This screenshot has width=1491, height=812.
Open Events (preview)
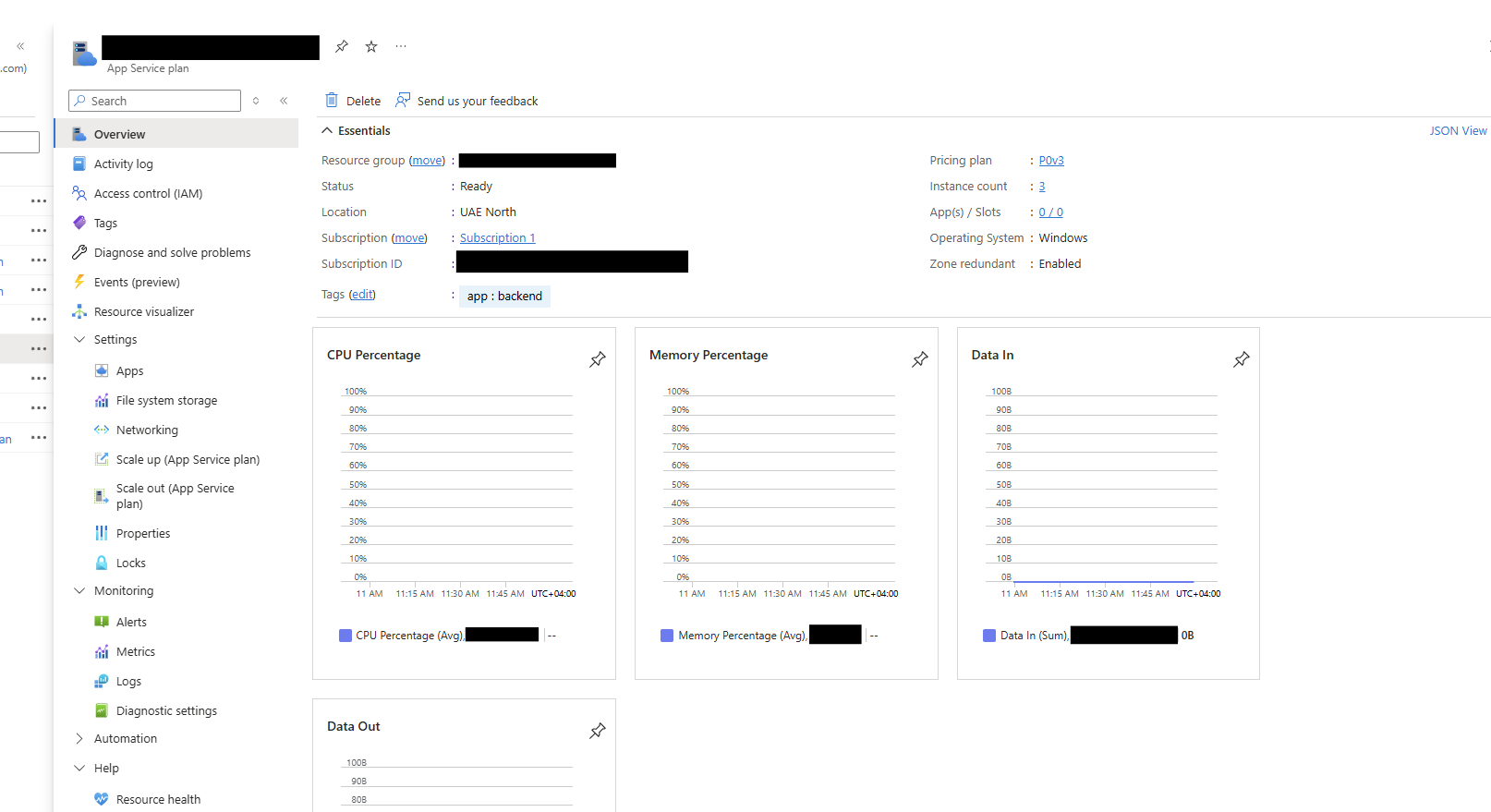137,282
